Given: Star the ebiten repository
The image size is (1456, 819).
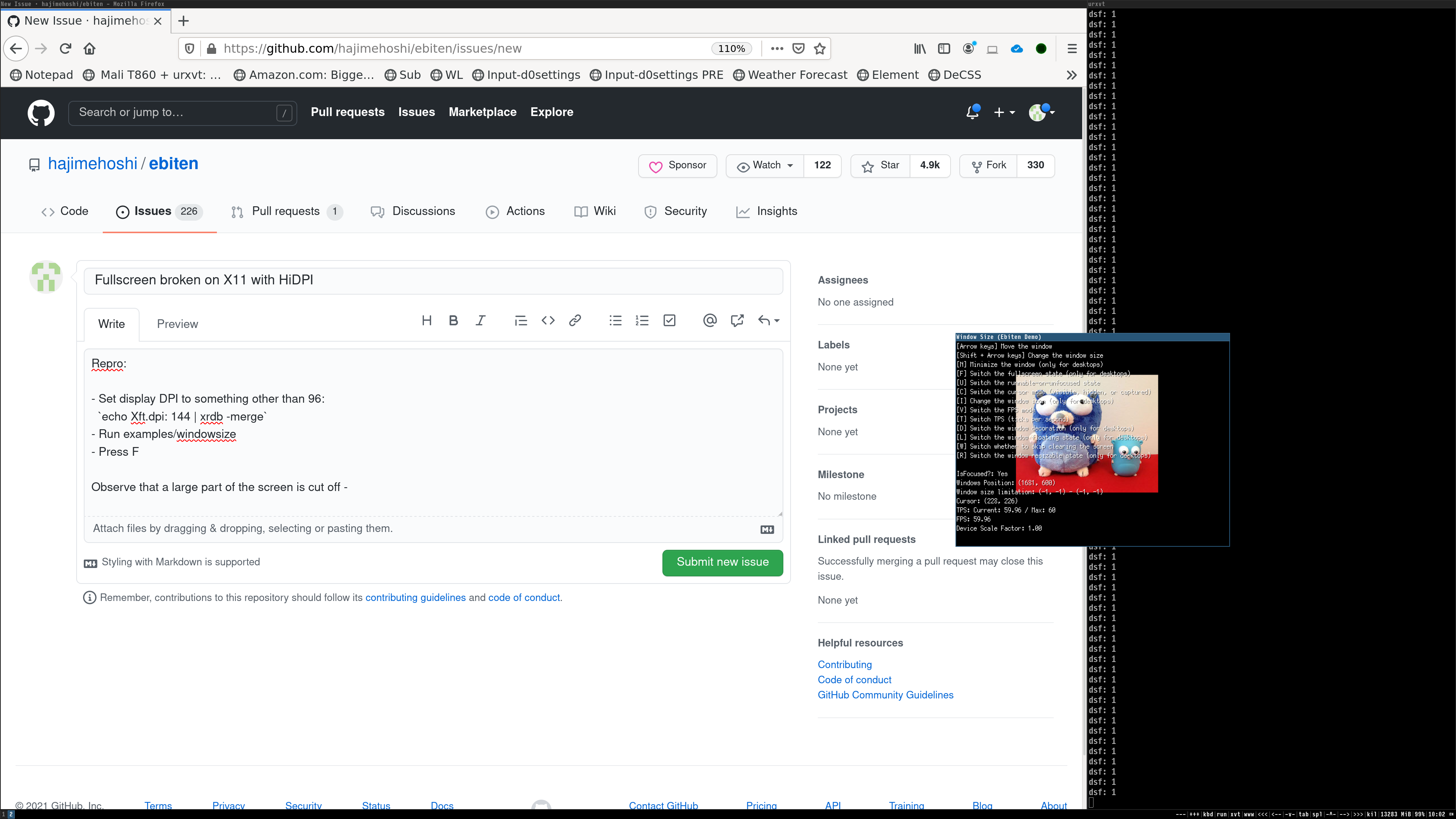Looking at the screenshot, I should [x=880, y=166].
